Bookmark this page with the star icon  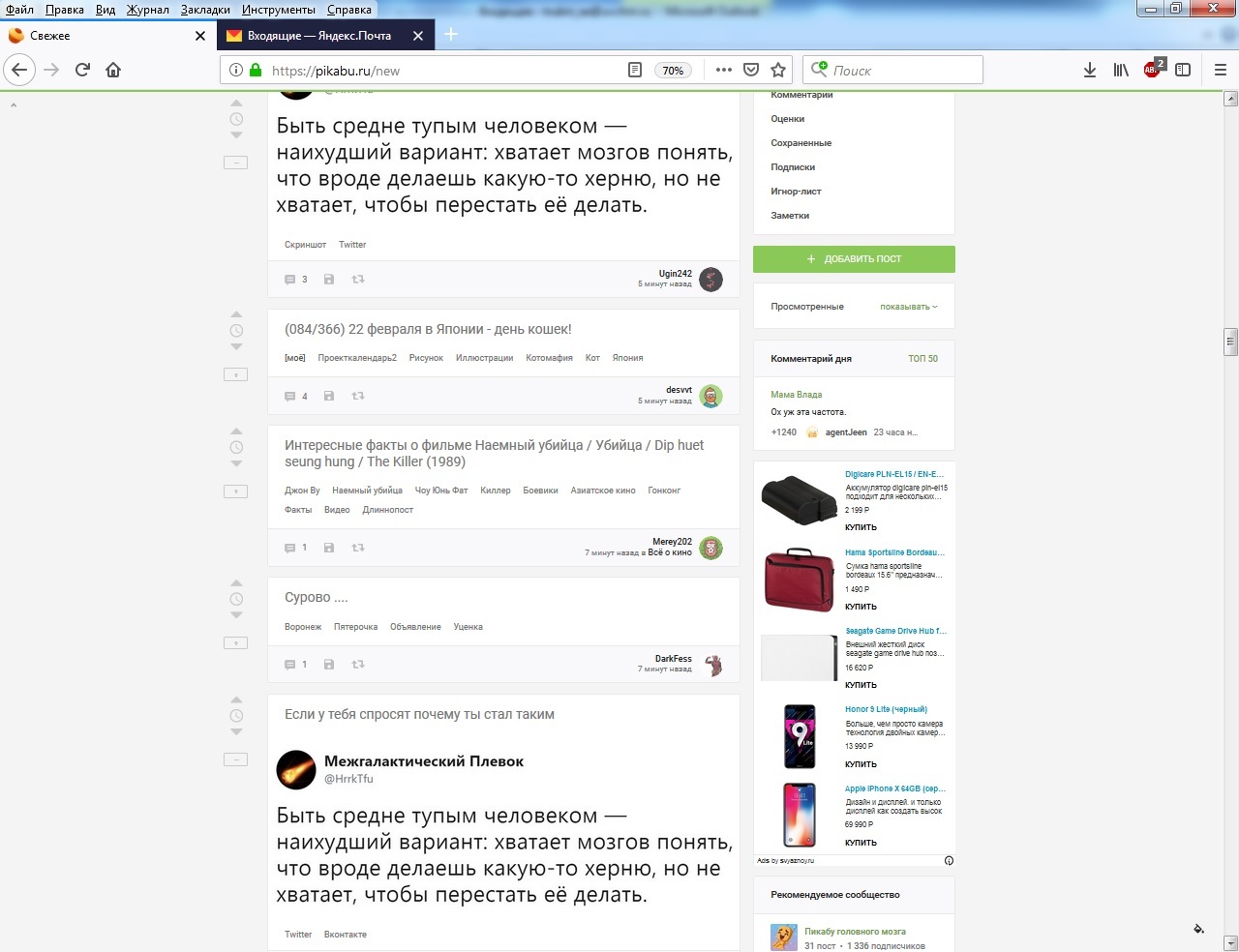(778, 70)
